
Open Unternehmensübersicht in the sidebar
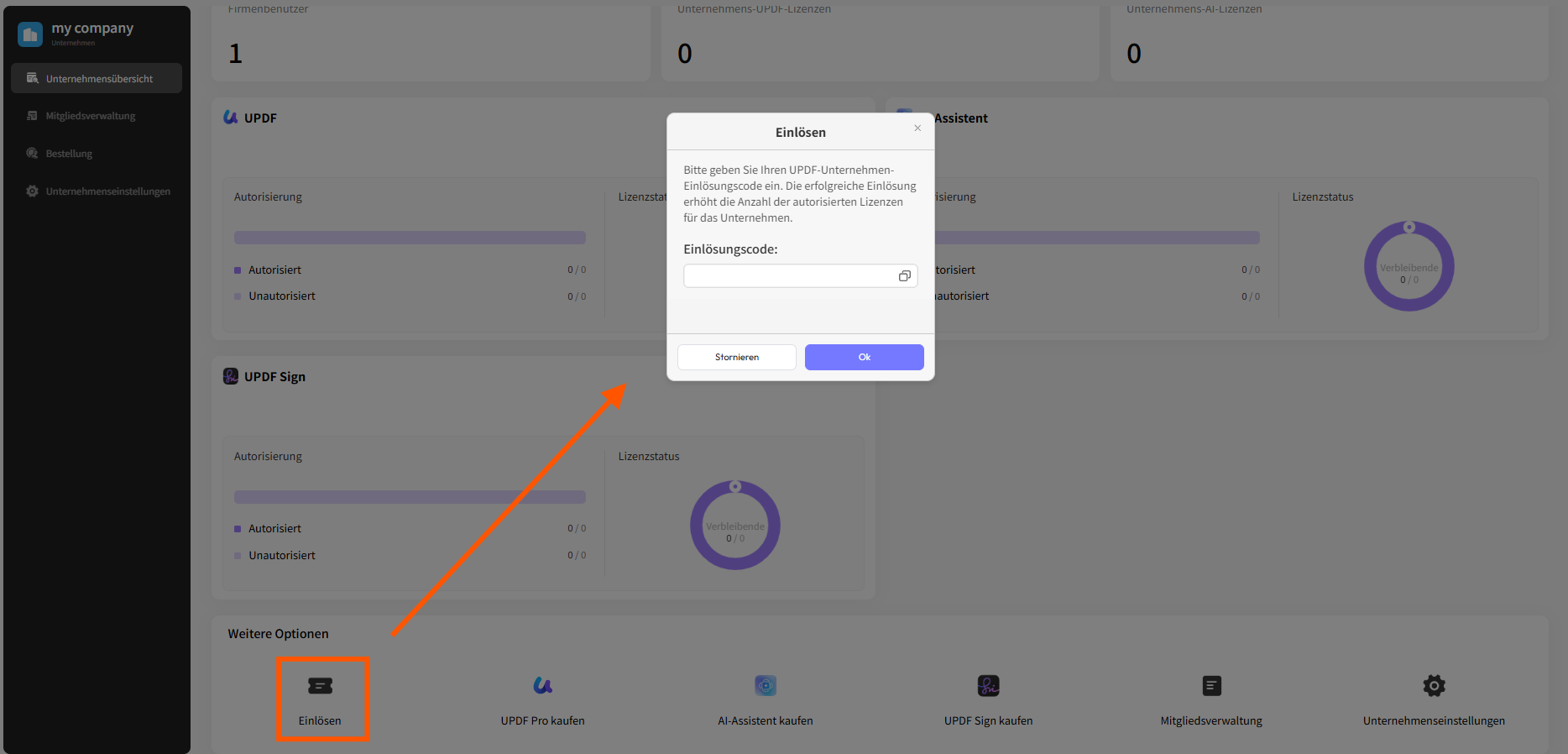pos(97,78)
